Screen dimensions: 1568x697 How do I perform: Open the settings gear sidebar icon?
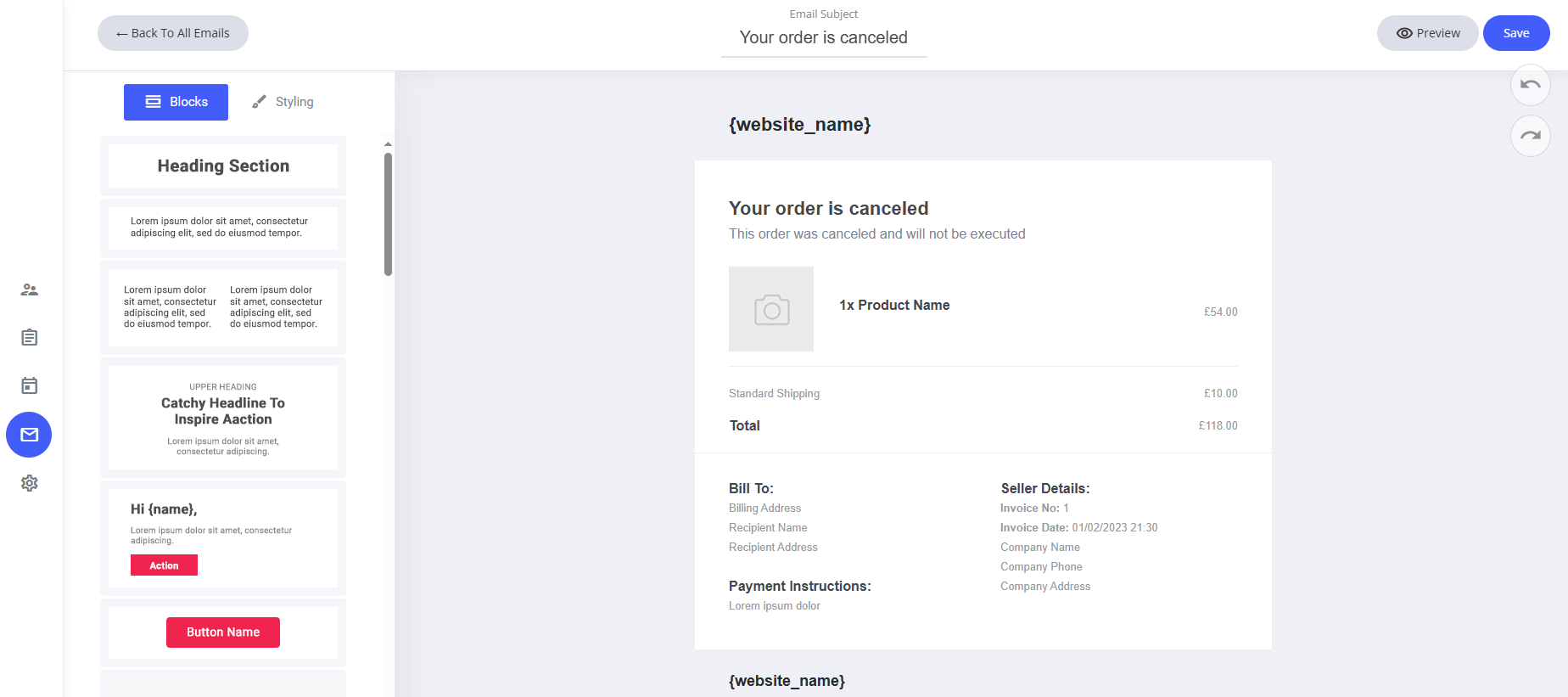click(29, 483)
